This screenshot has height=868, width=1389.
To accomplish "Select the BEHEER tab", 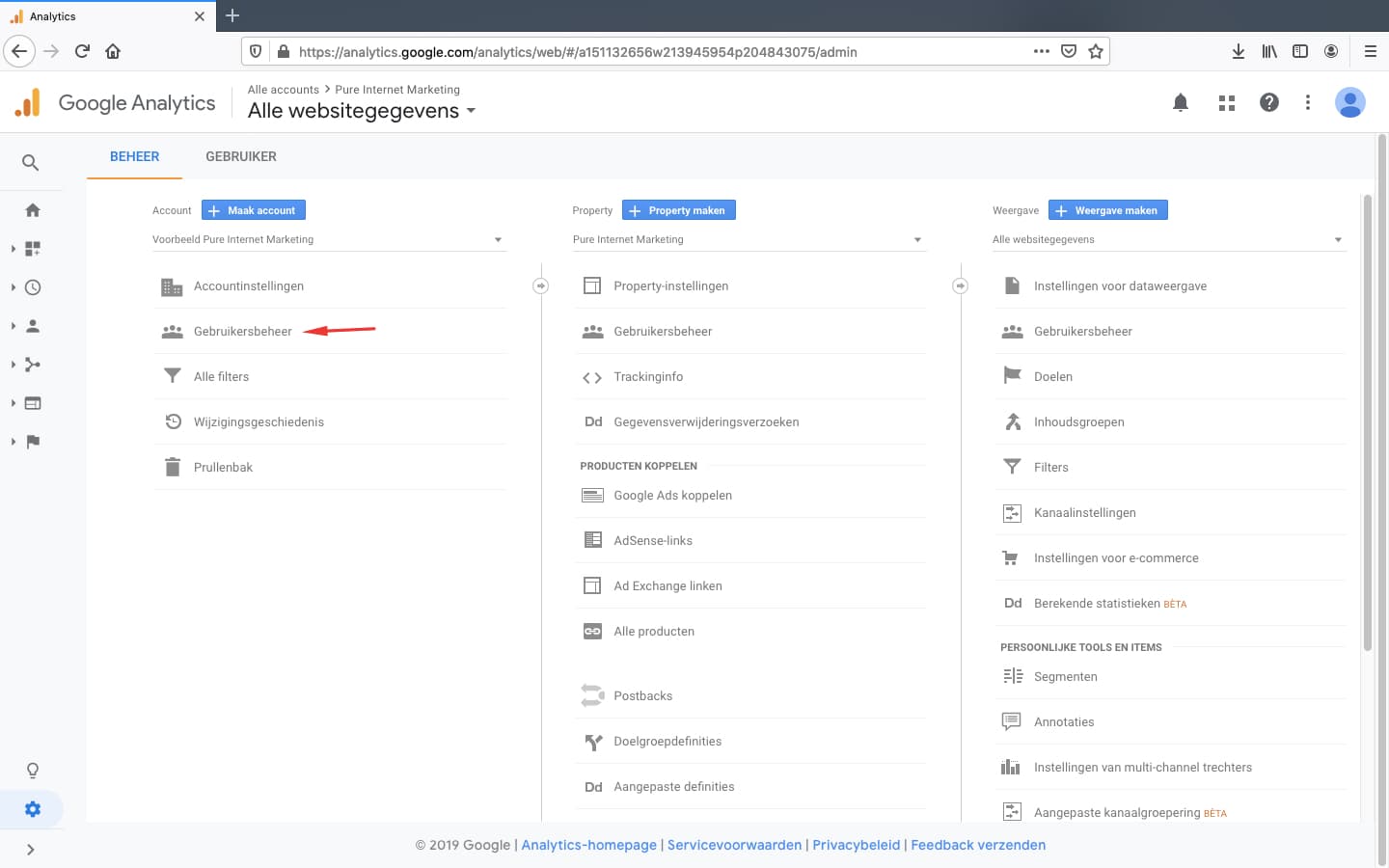I will (134, 156).
